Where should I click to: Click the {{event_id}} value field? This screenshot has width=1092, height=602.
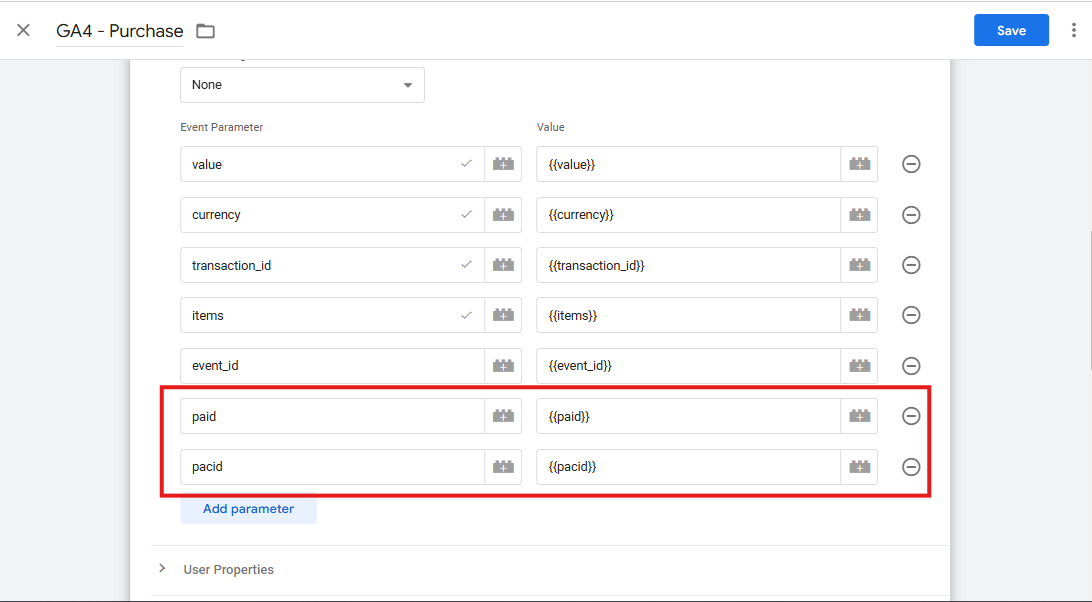688,366
